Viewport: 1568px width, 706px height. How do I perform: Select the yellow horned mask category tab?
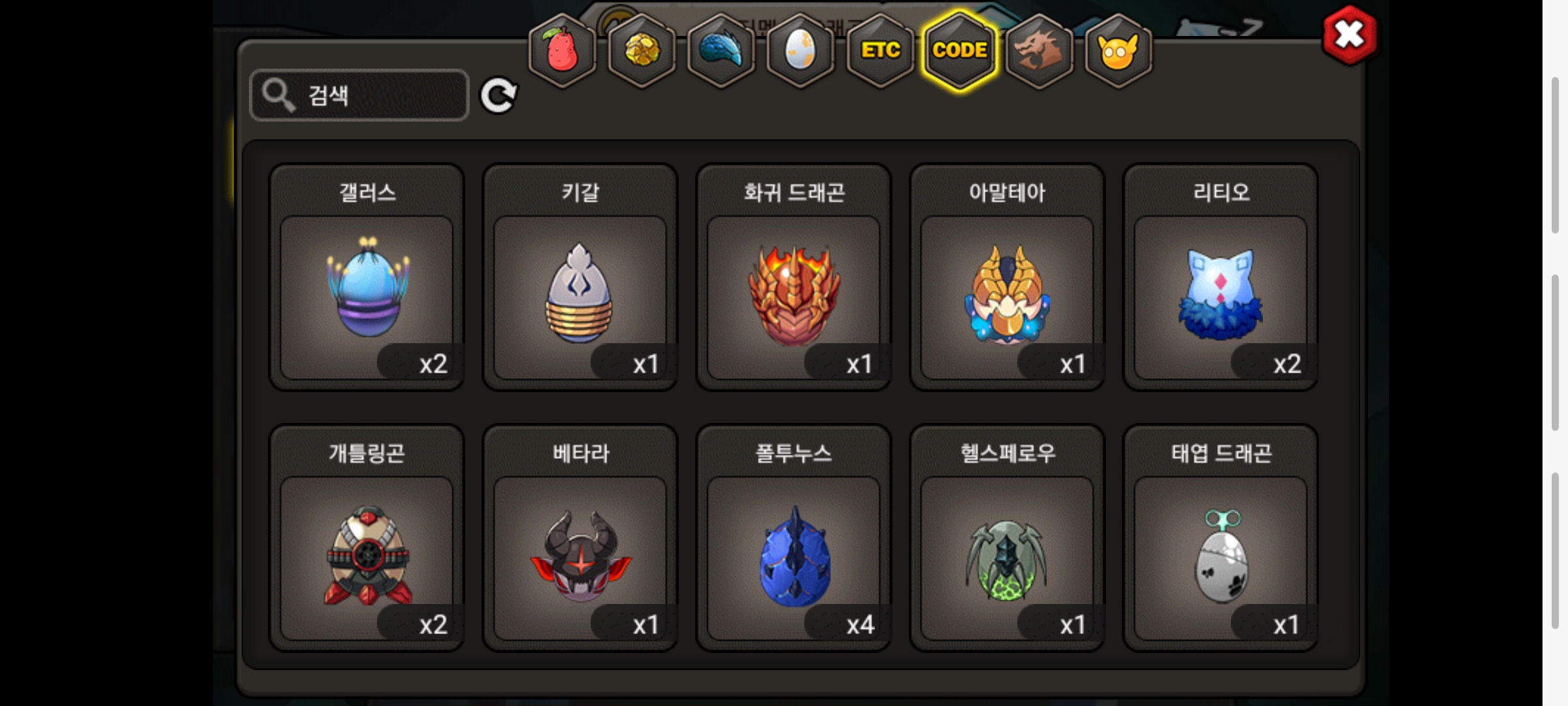(1119, 51)
